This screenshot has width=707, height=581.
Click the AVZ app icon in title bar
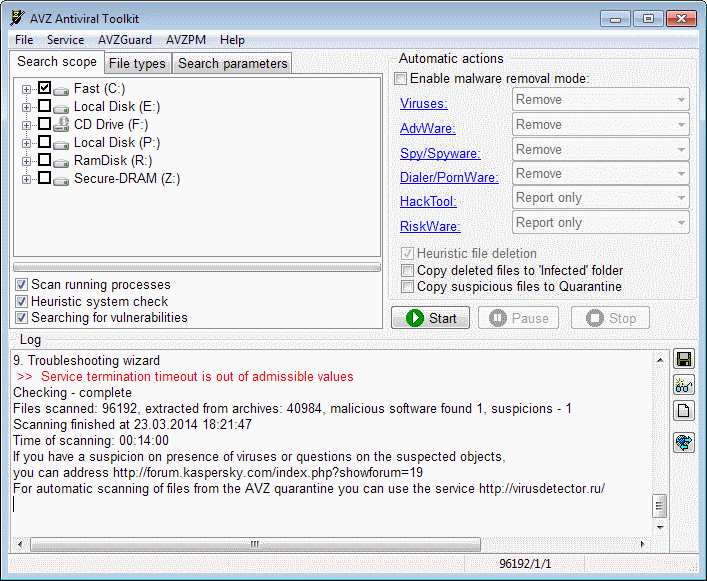click(x=18, y=18)
